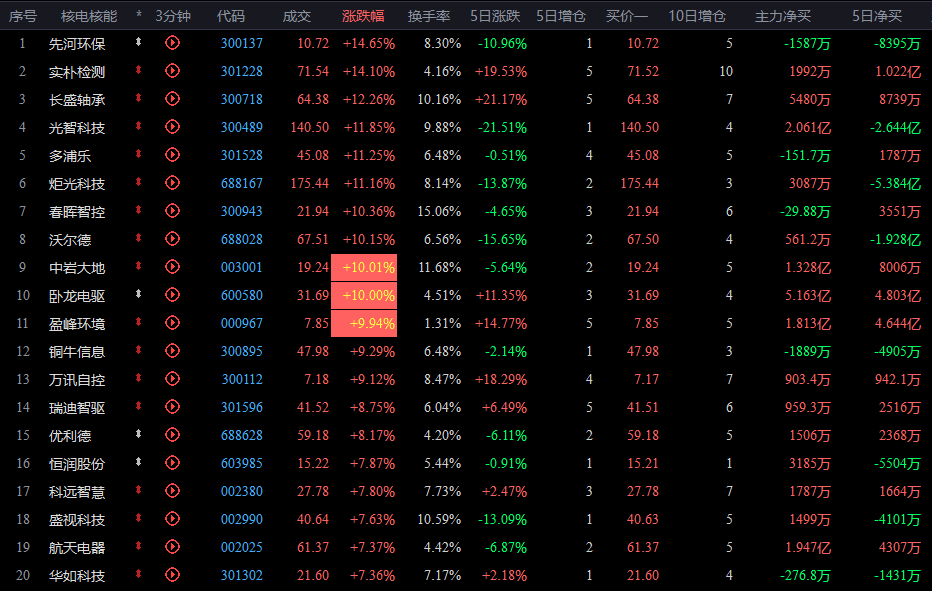Click -5.384亿 five-day net buy value
Screen dimensions: 932x591
tap(895, 183)
